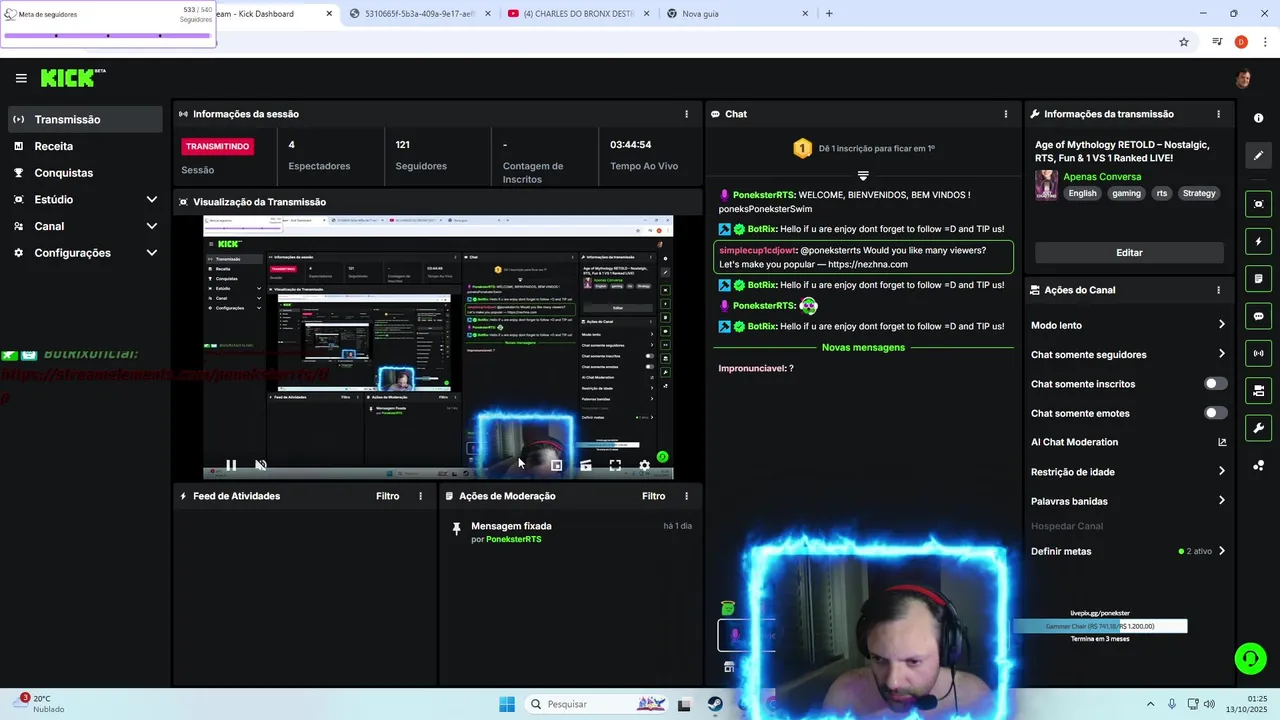
Task: Bookmark this page with the star icon
Action: pyautogui.click(x=1184, y=42)
